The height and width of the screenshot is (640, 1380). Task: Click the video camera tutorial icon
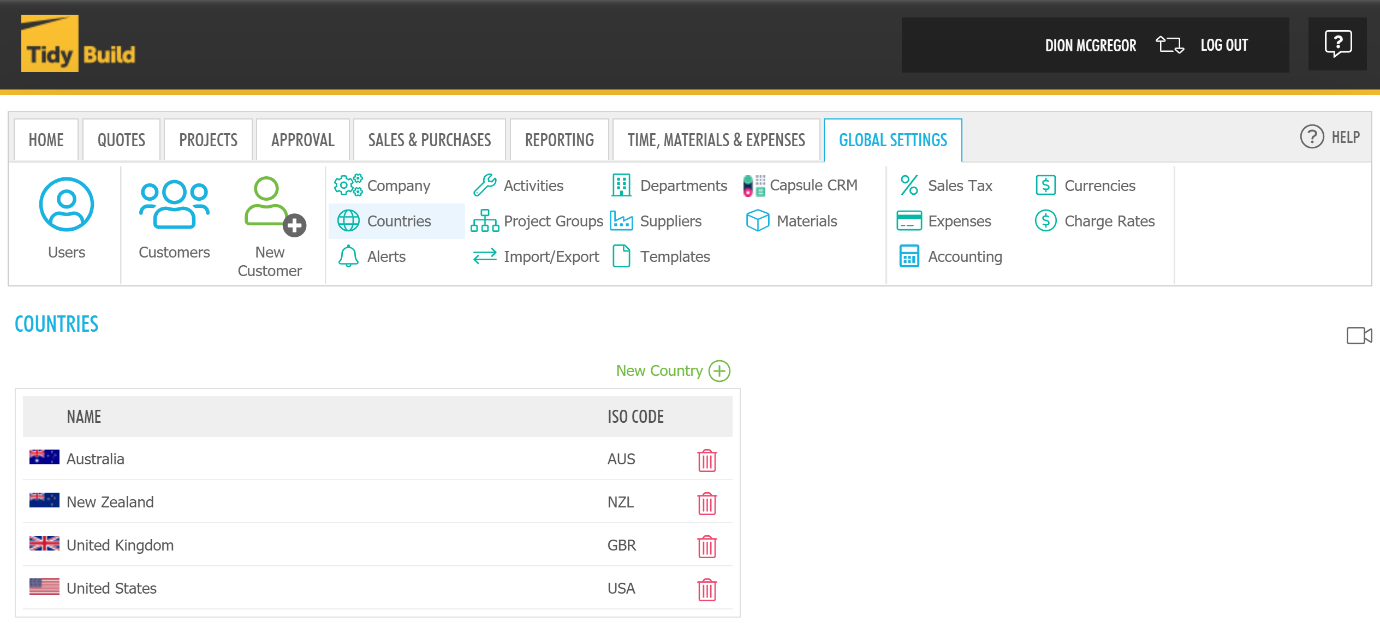1359,336
